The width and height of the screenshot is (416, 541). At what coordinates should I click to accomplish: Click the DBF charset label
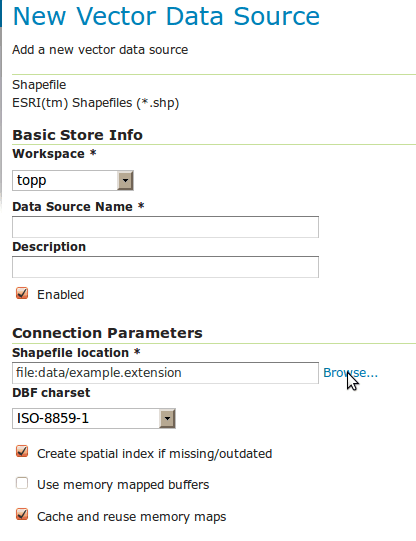pos(51,393)
